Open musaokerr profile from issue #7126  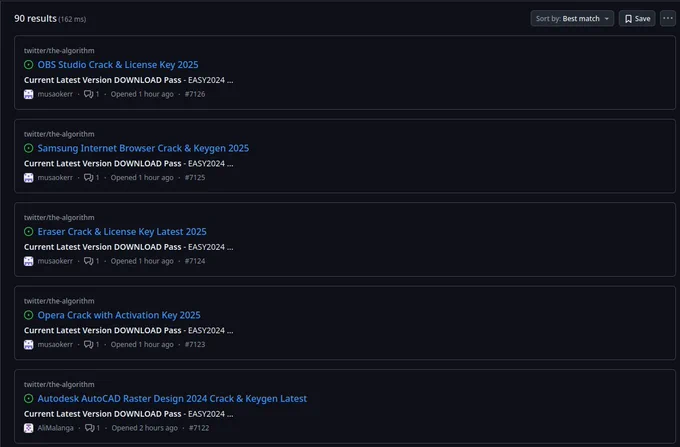[x=55, y=94]
